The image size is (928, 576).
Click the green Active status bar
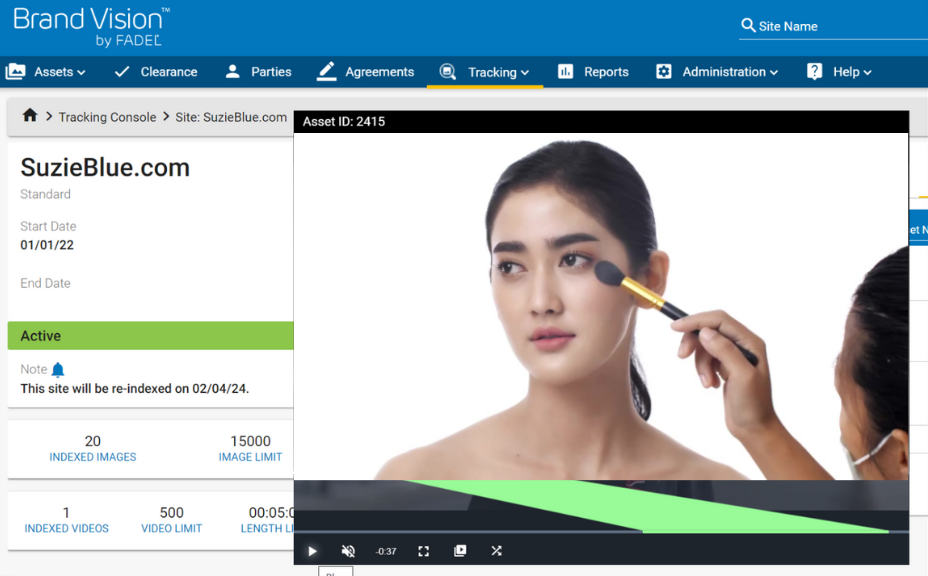tap(150, 336)
